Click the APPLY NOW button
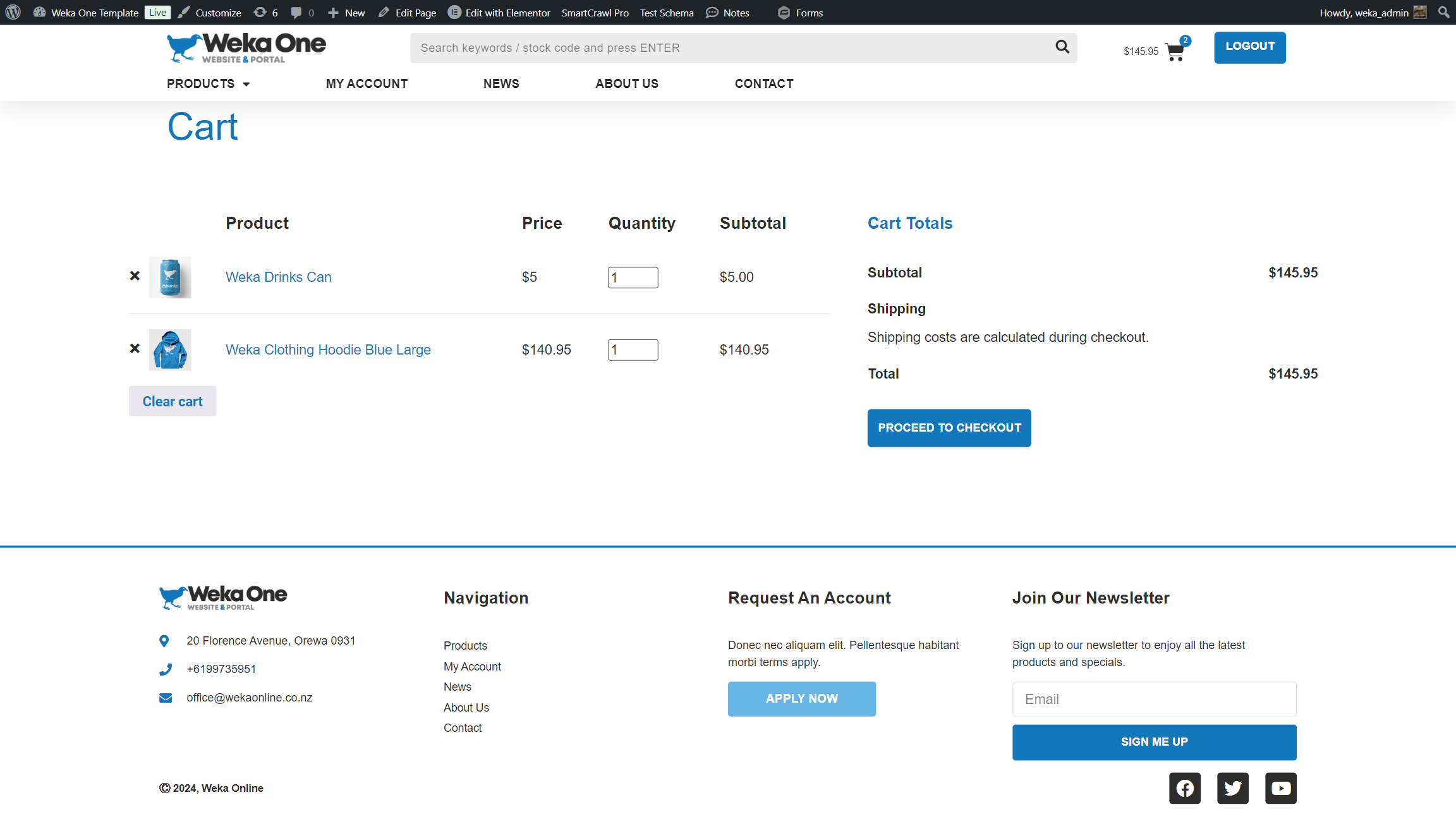The height and width of the screenshot is (819, 1456). [802, 699]
